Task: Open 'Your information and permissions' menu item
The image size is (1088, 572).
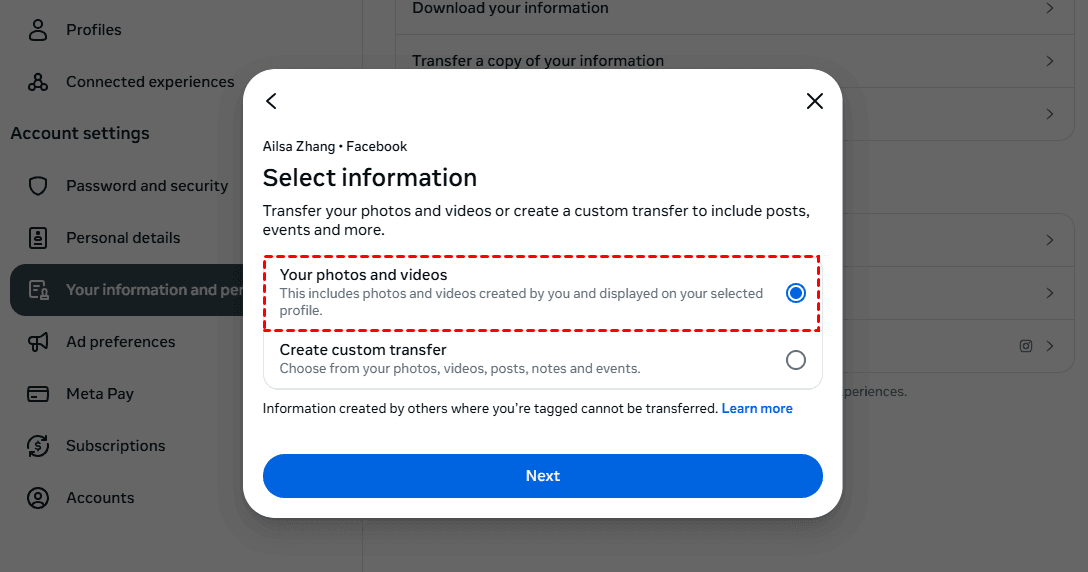Action: (140, 290)
